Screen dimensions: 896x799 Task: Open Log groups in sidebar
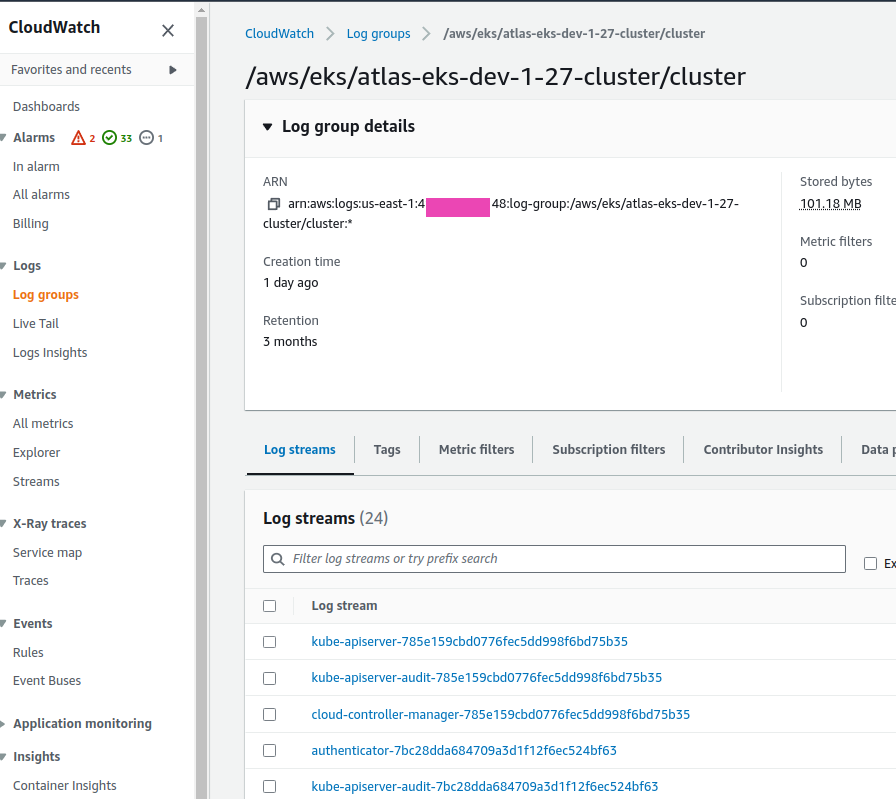click(x=46, y=295)
